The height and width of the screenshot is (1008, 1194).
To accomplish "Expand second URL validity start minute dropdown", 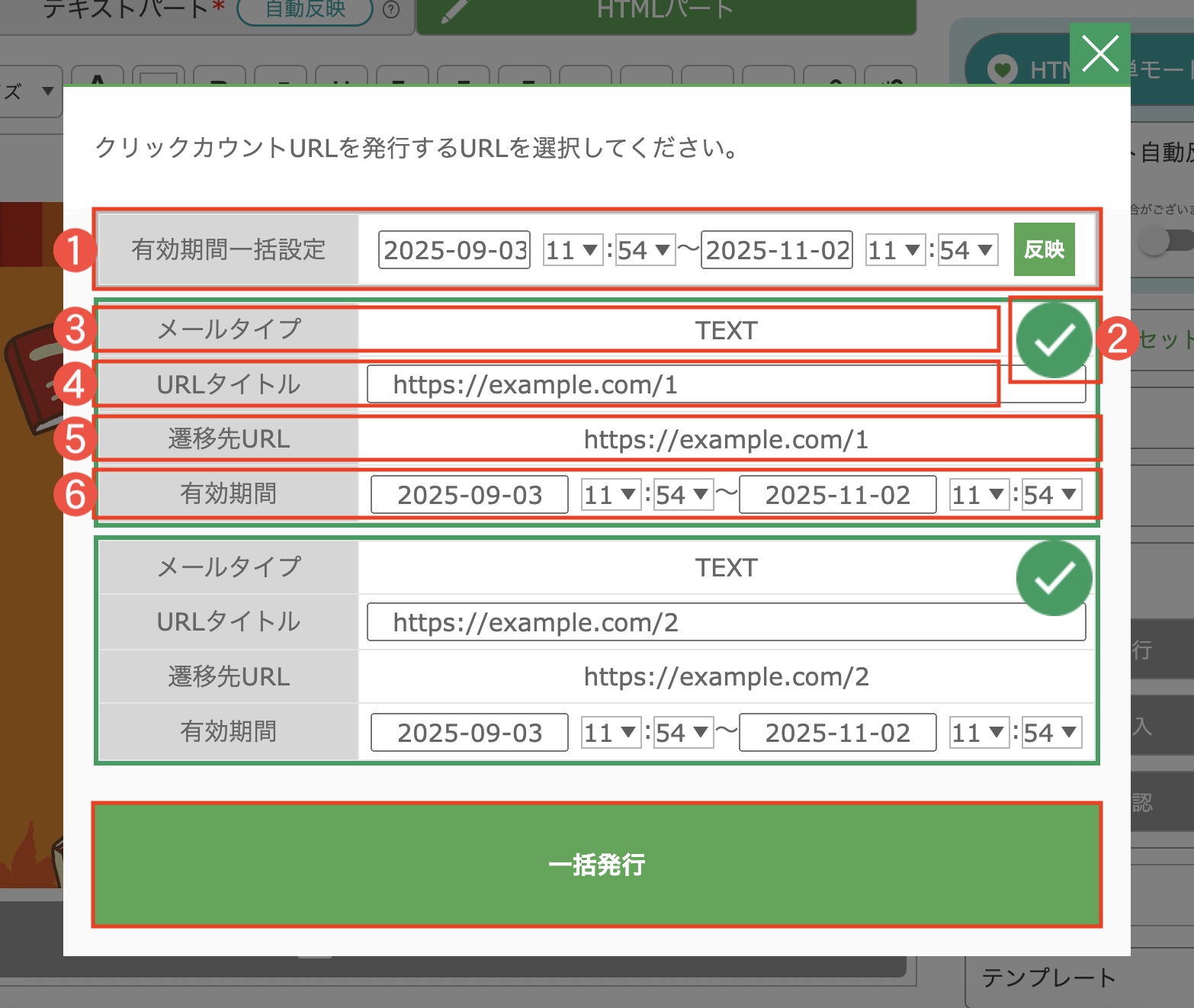I will coord(683,733).
